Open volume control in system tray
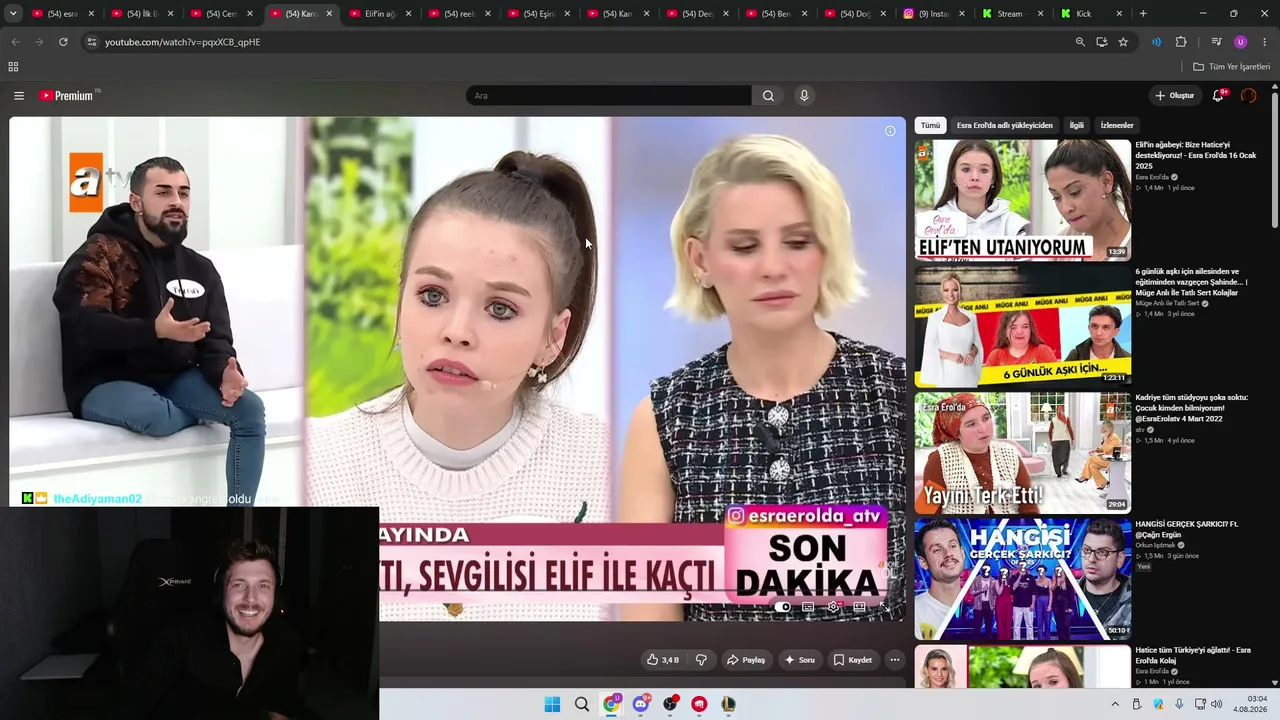 pos(1217,705)
